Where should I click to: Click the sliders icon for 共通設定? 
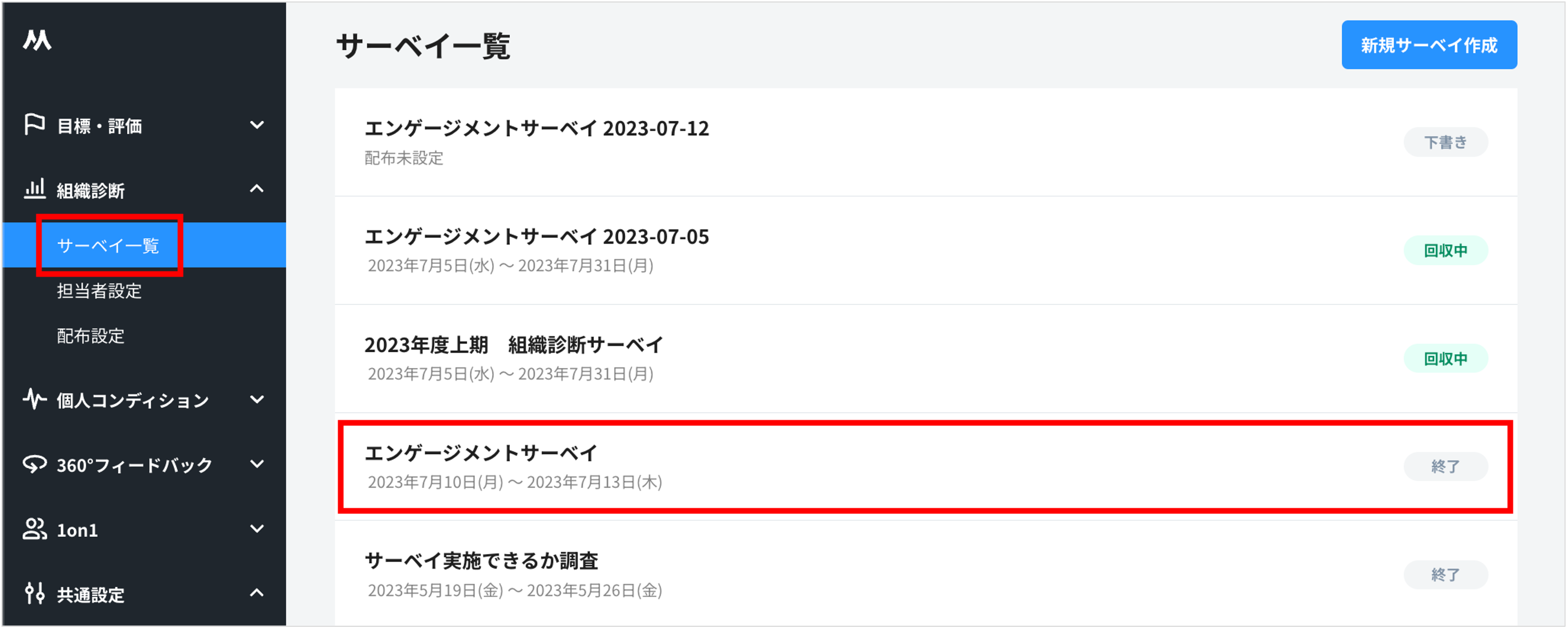click(35, 594)
